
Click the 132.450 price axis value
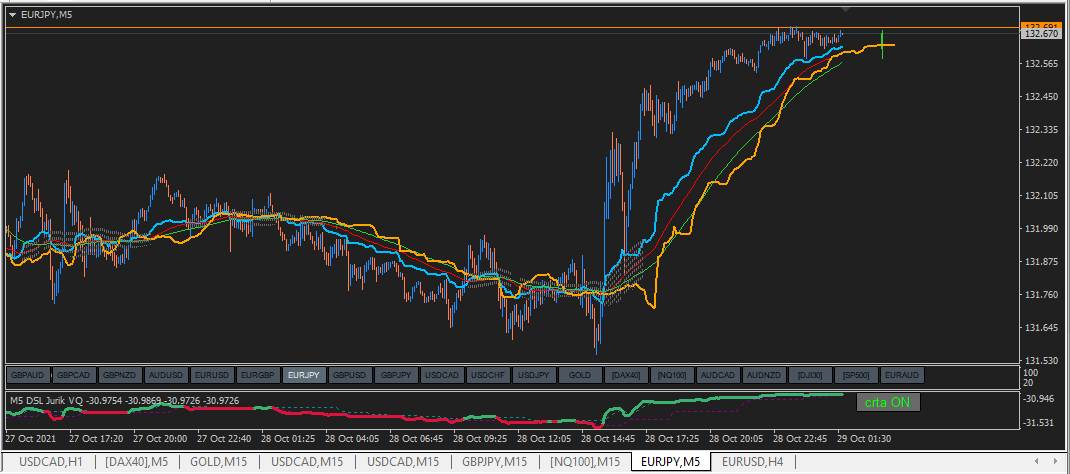pos(1041,97)
